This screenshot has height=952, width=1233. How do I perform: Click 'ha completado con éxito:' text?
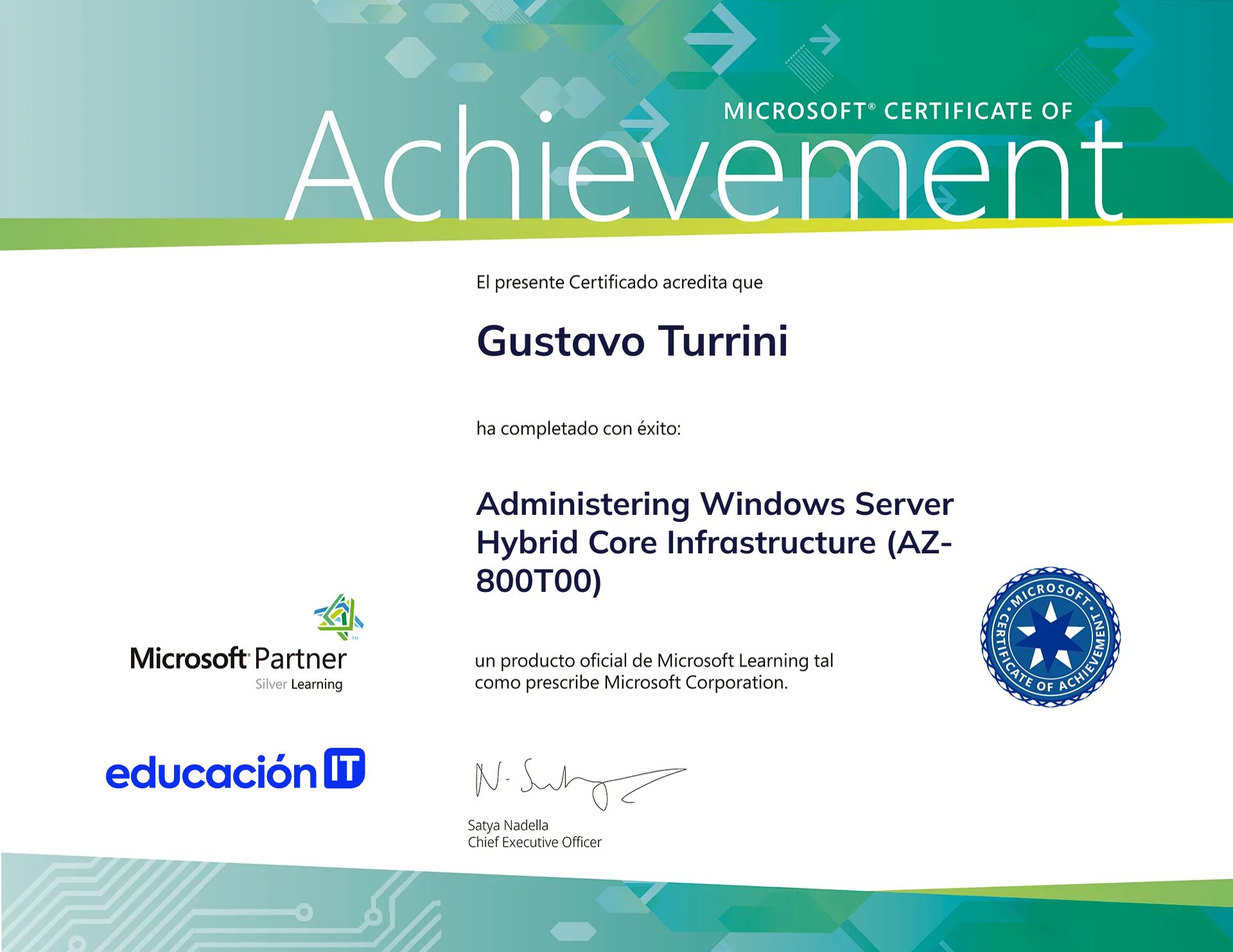(x=578, y=428)
